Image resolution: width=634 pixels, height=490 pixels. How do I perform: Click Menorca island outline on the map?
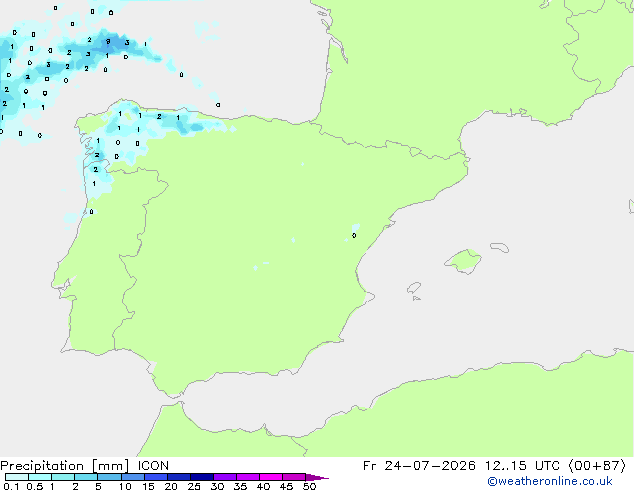(x=500, y=247)
